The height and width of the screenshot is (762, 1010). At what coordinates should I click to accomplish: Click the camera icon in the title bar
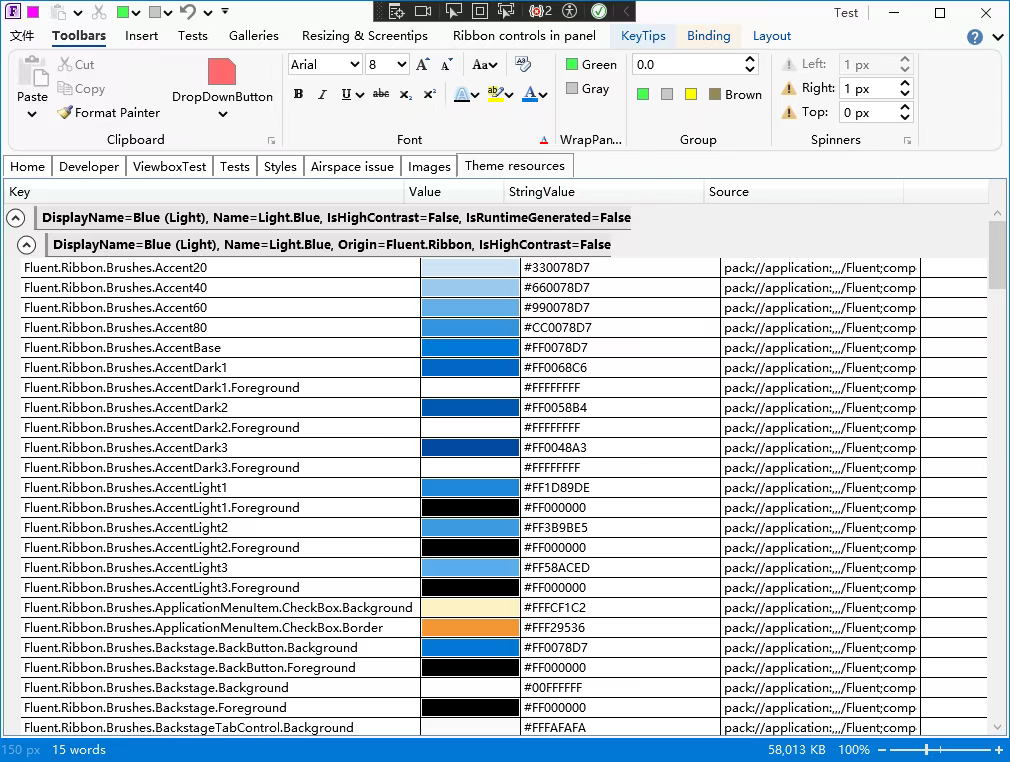(421, 11)
